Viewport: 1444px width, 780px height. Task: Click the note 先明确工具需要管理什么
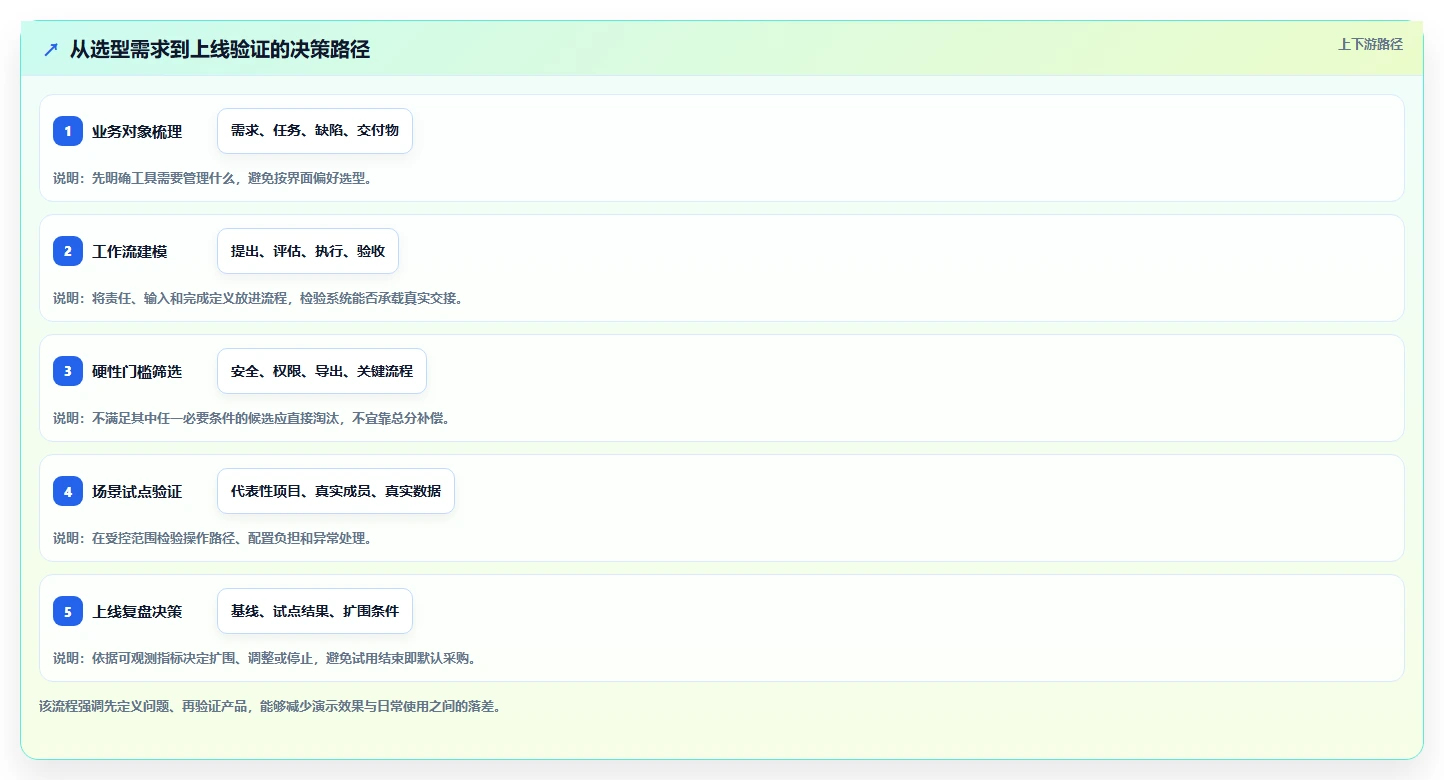[165, 178]
